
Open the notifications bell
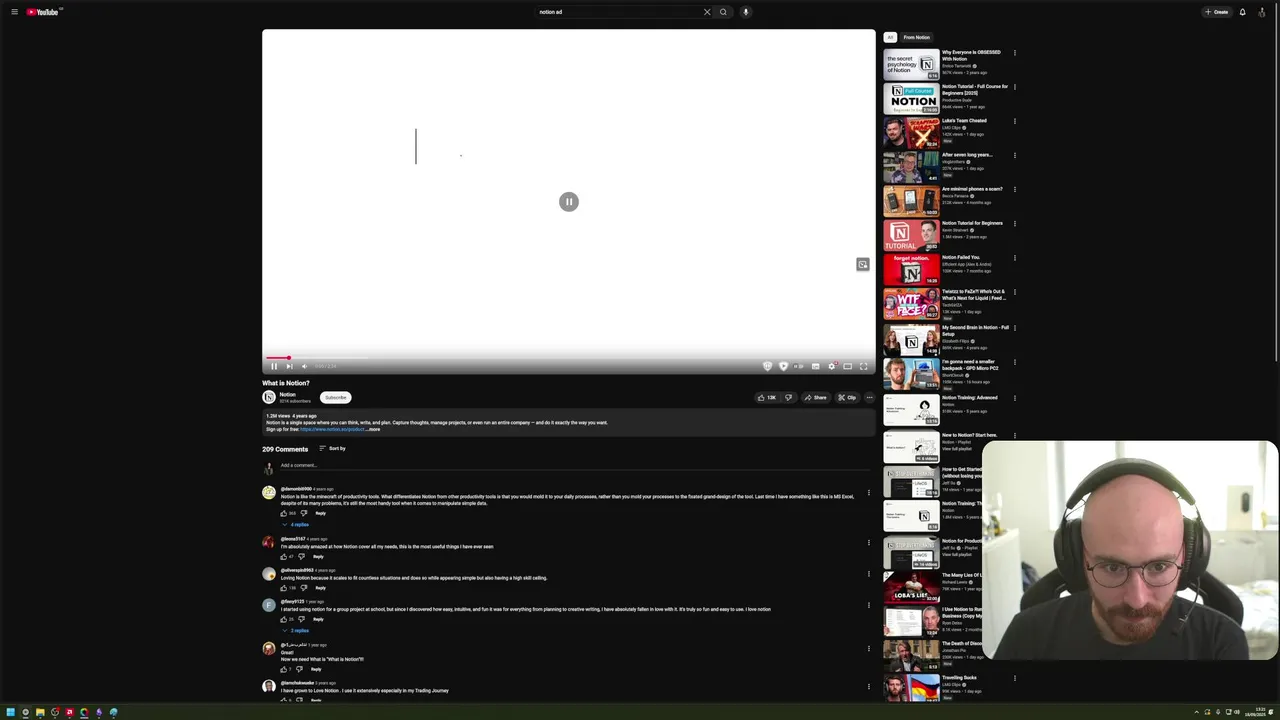coord(1243,12)
